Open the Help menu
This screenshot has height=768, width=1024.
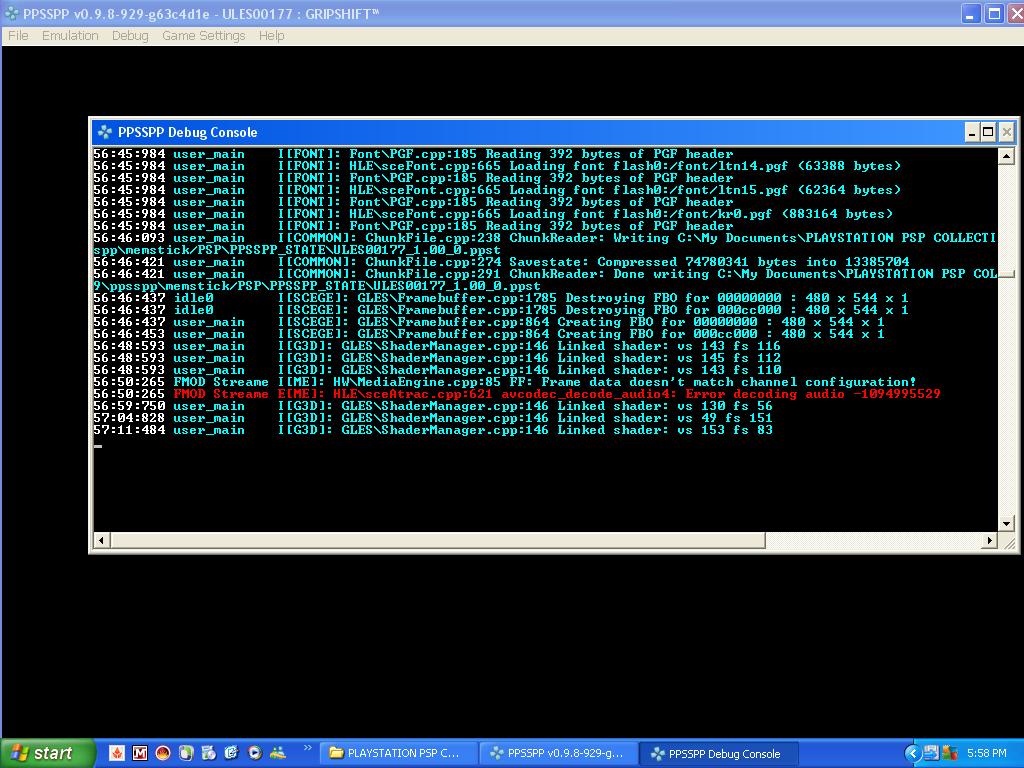(x=271, y=35)
